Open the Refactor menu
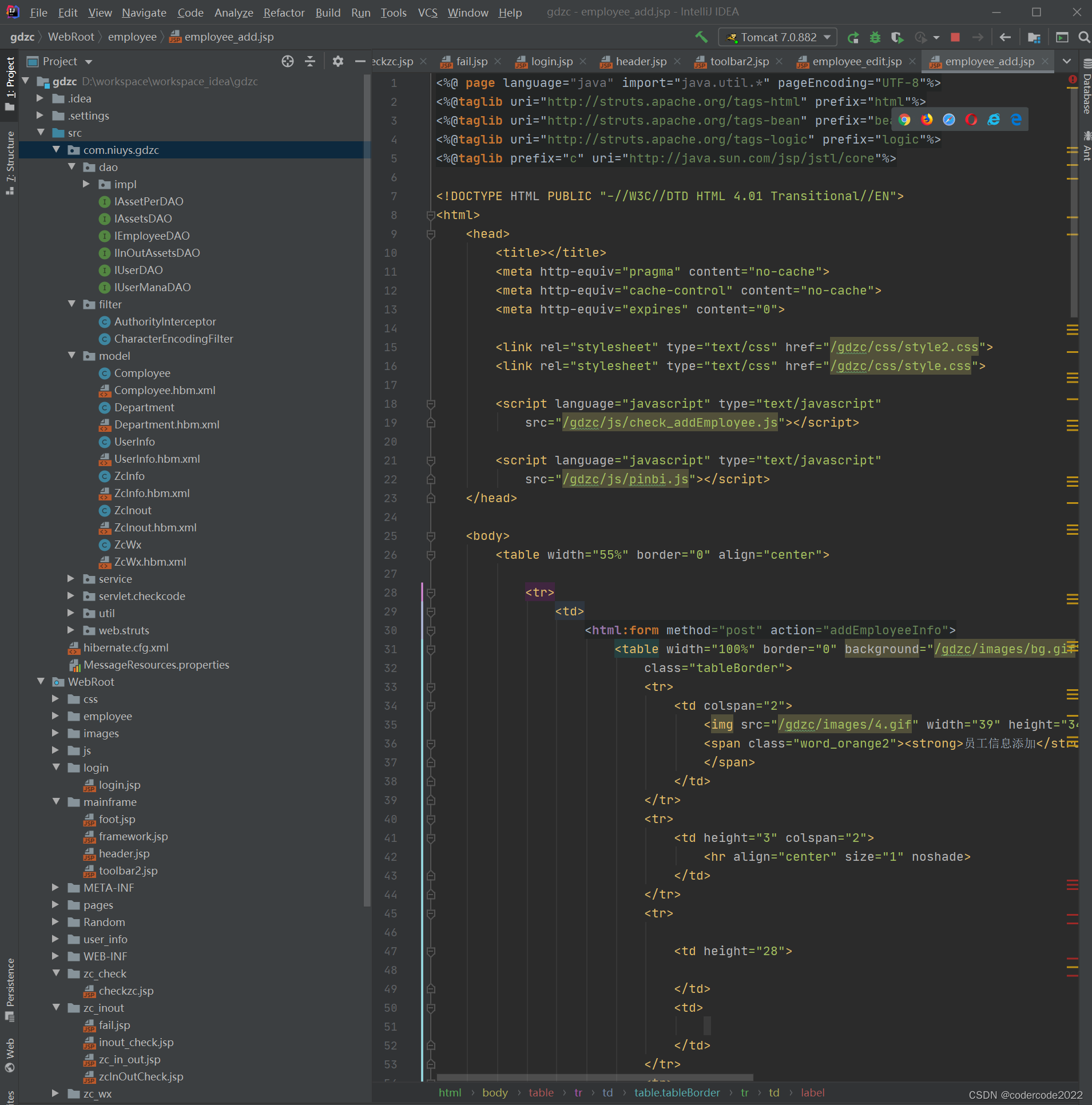Viewport: 1092px width, 1105px height. (284, 13)
